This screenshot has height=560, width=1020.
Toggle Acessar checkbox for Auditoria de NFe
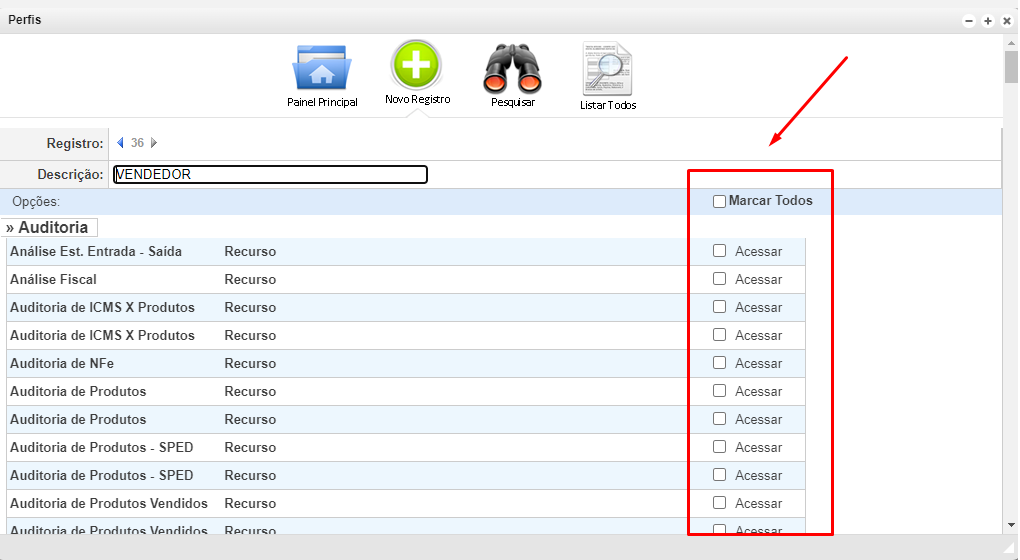pos(719,363)
